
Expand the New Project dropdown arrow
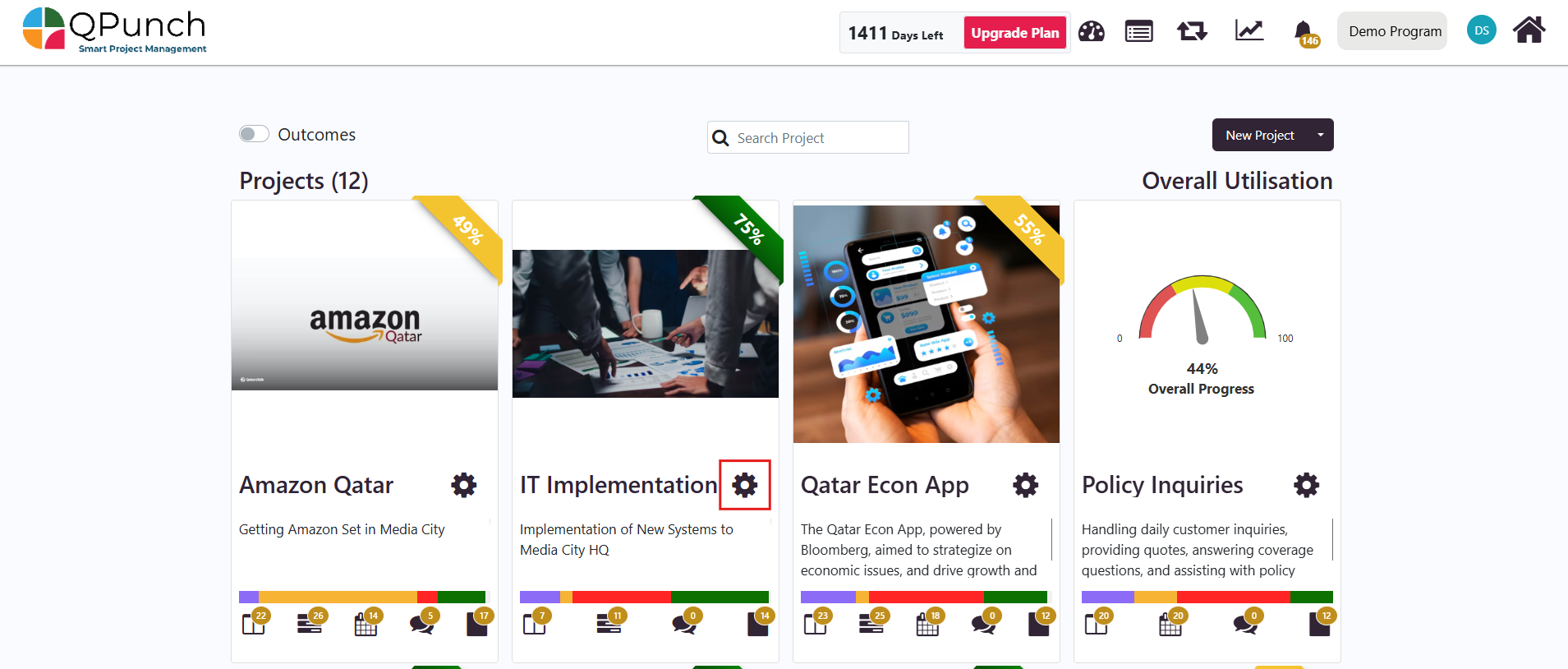1321,135
